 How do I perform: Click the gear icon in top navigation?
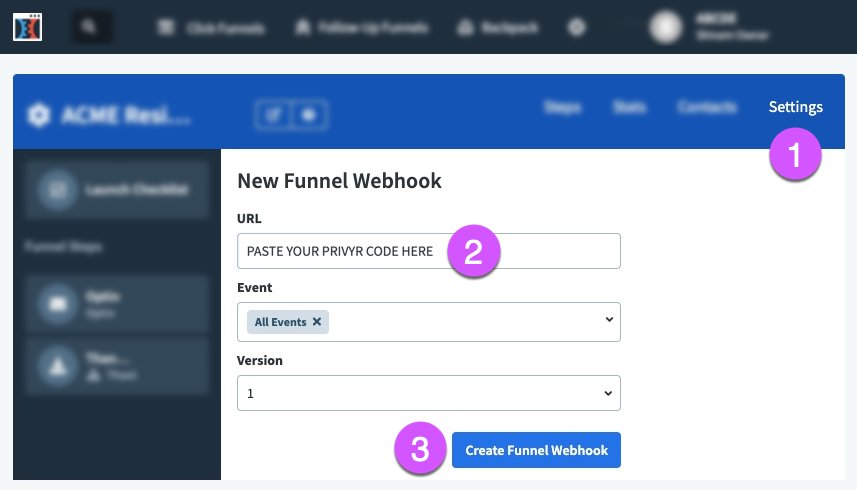pyautogui.click(x=576, y=28)
